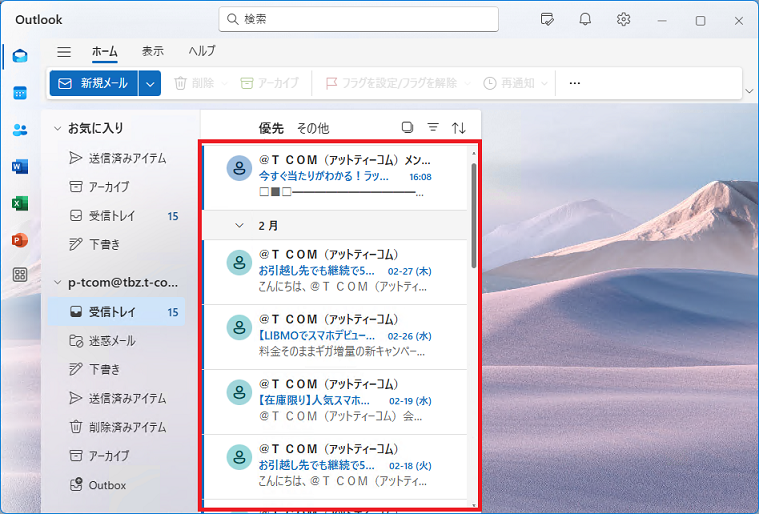Click the アーカイブ toolbar button
This screenshot has width=759, height=514.
point(270,83)
